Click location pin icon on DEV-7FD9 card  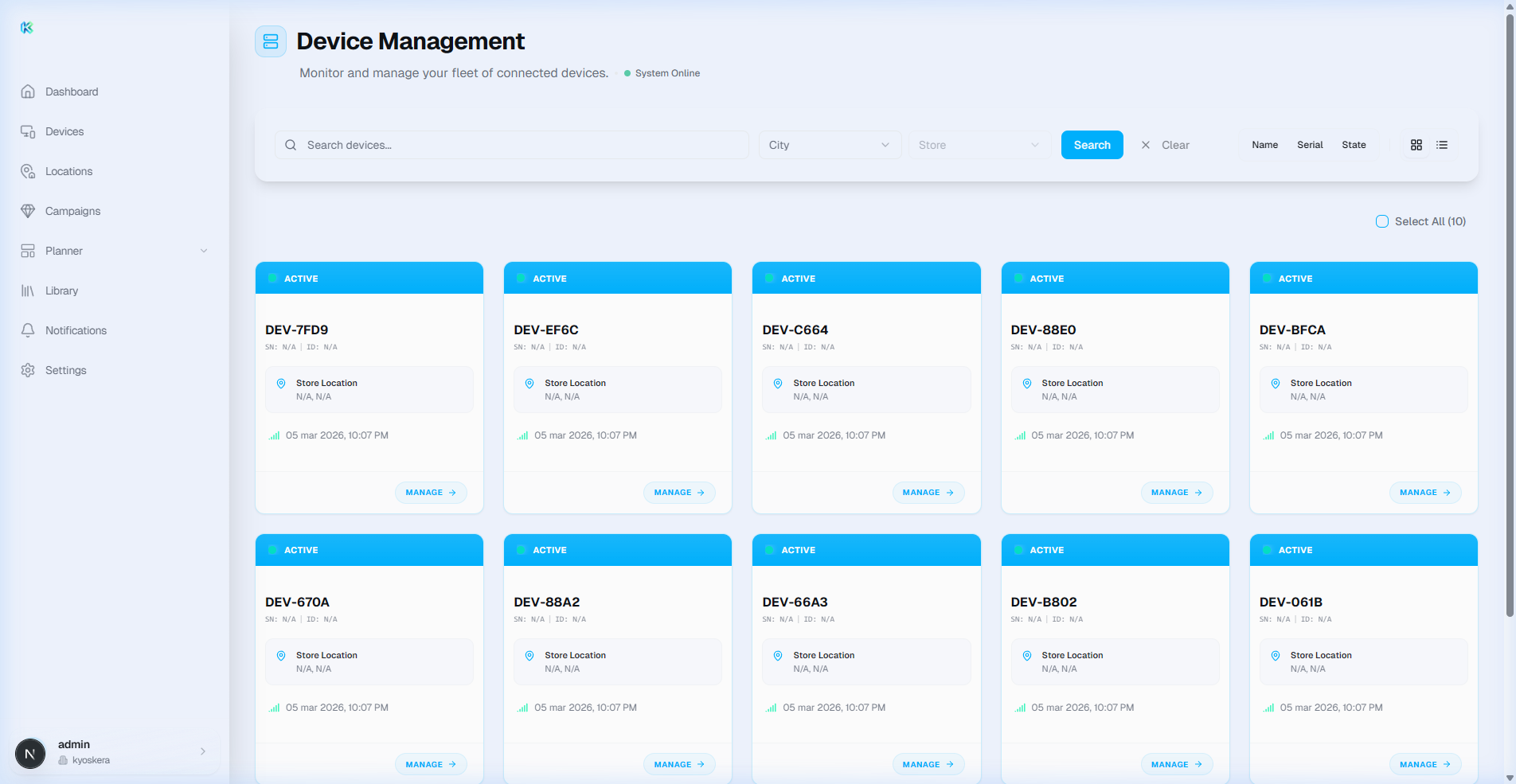pos(281,384)
